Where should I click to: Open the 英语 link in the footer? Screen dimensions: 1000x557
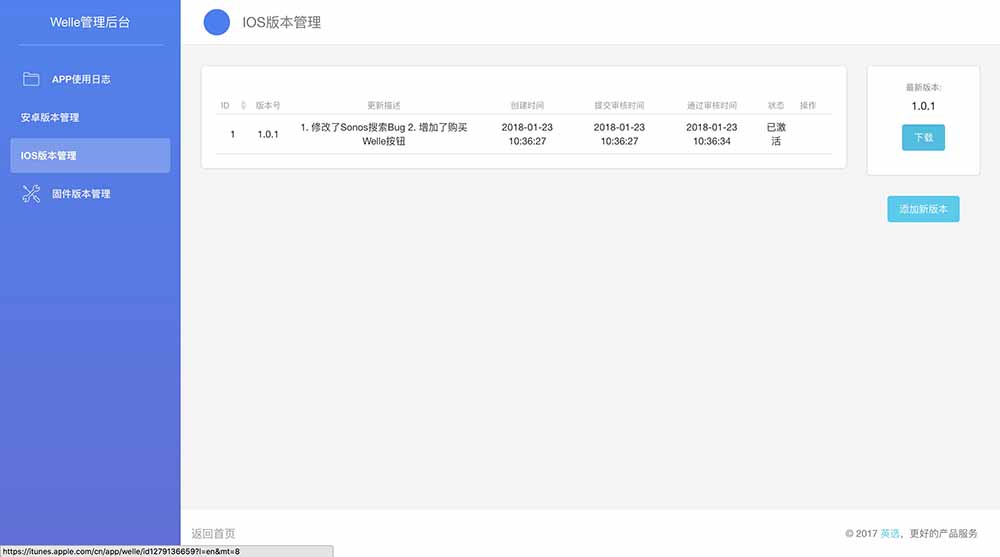coord(889,534)
